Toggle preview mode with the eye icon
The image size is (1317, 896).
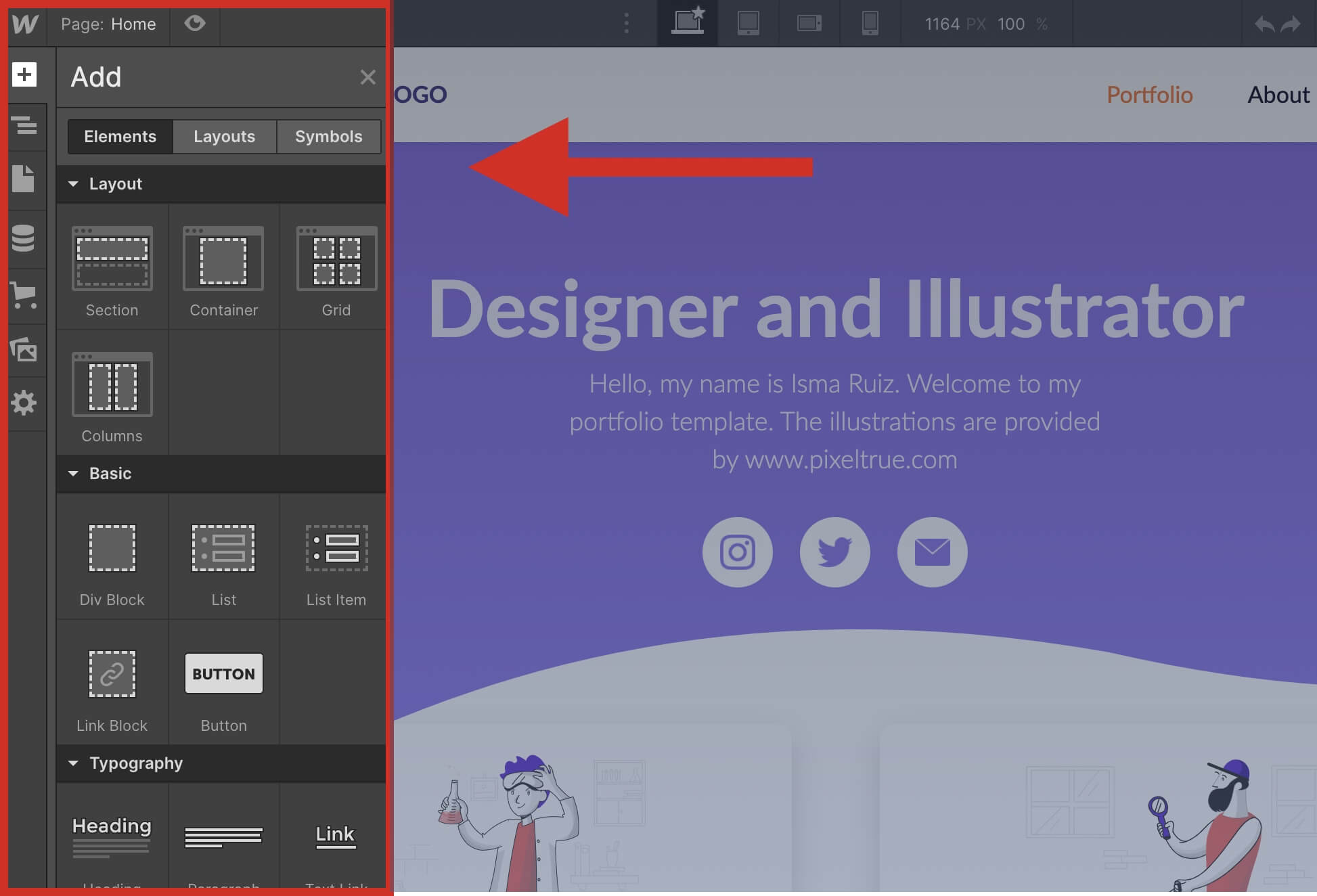[195, 24]
